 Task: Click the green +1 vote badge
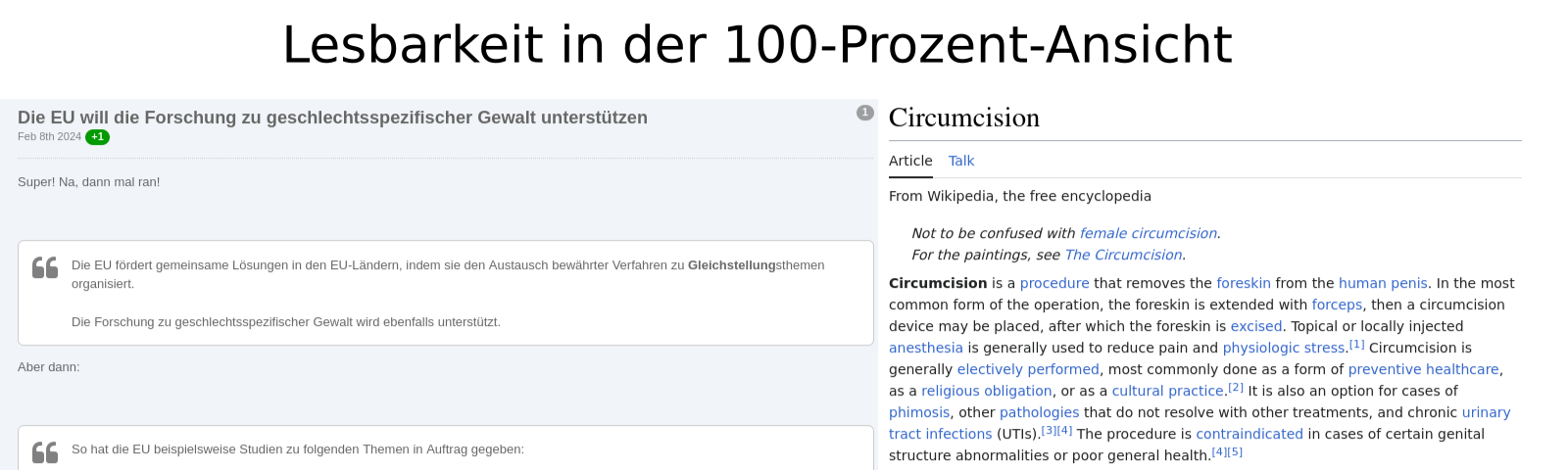97,137
